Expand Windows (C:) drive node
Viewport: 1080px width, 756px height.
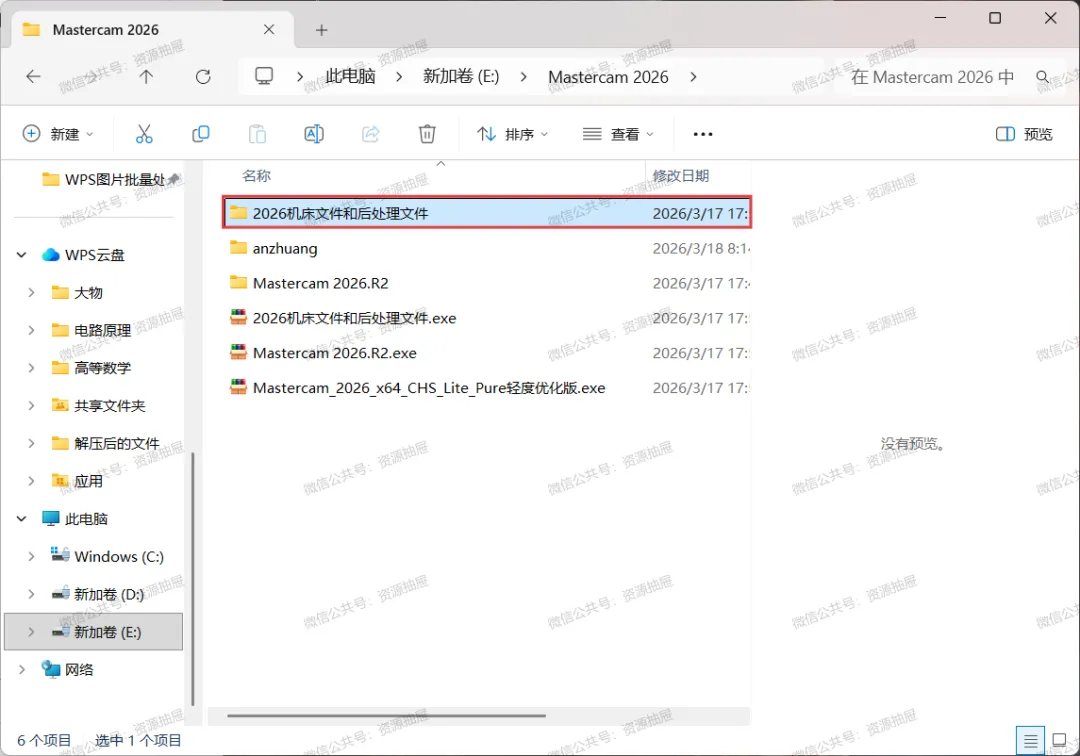click(x=31, y=556)
